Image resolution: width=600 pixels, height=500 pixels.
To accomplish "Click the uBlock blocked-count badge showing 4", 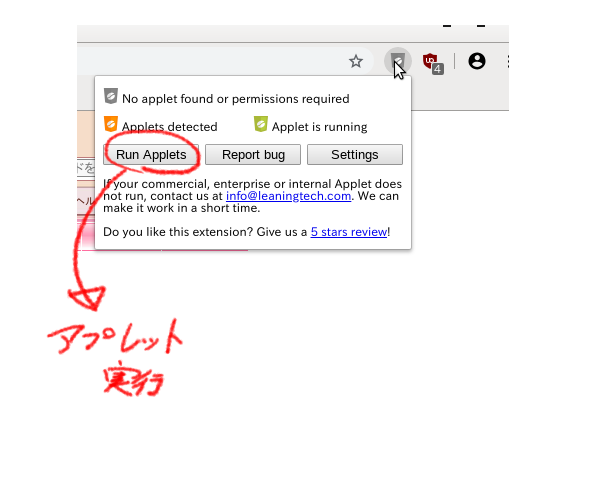I will point(438,69).
